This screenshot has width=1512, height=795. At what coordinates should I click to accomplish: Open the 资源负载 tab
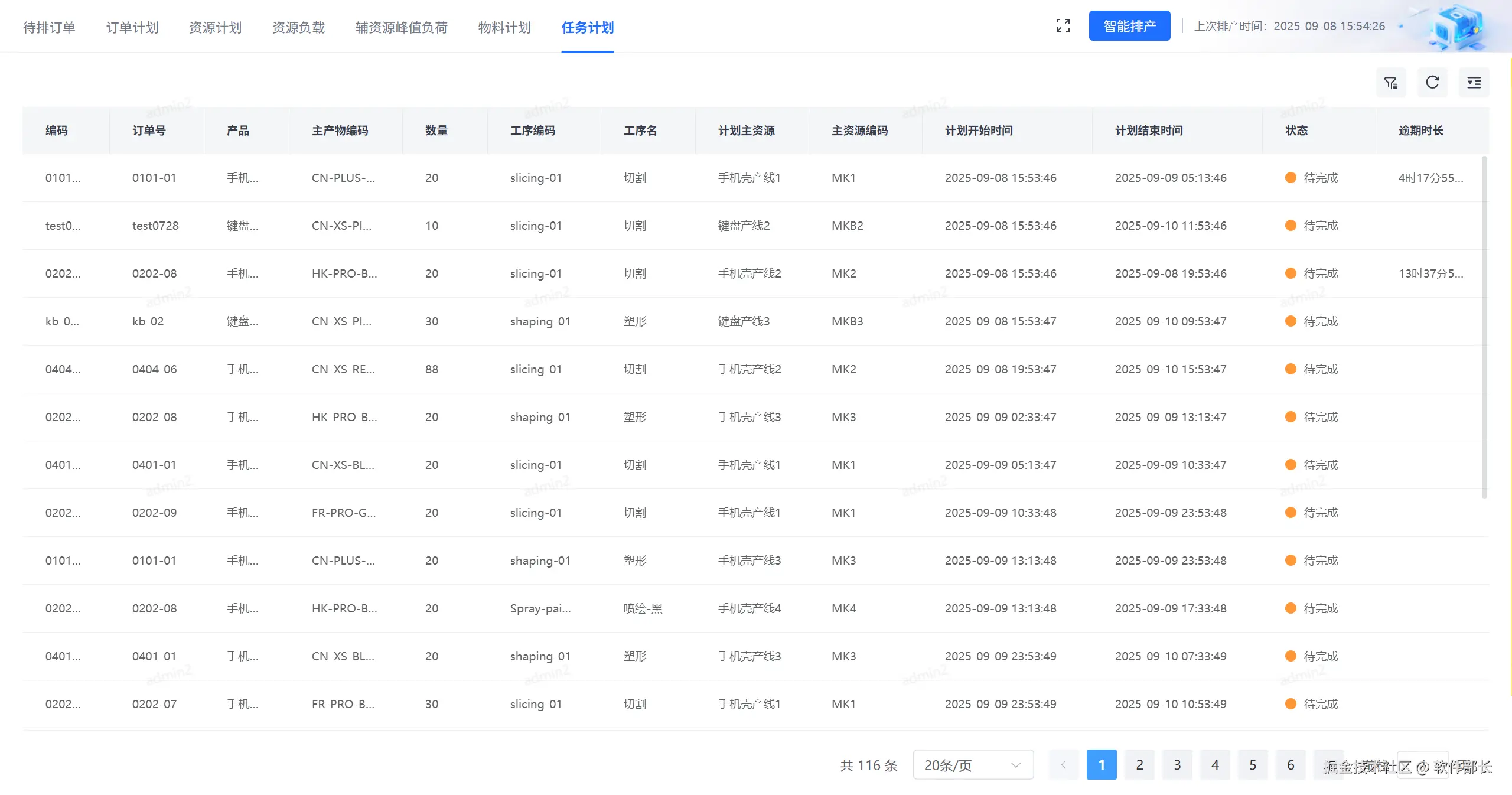pyautogui.click(x=298, y=28)
